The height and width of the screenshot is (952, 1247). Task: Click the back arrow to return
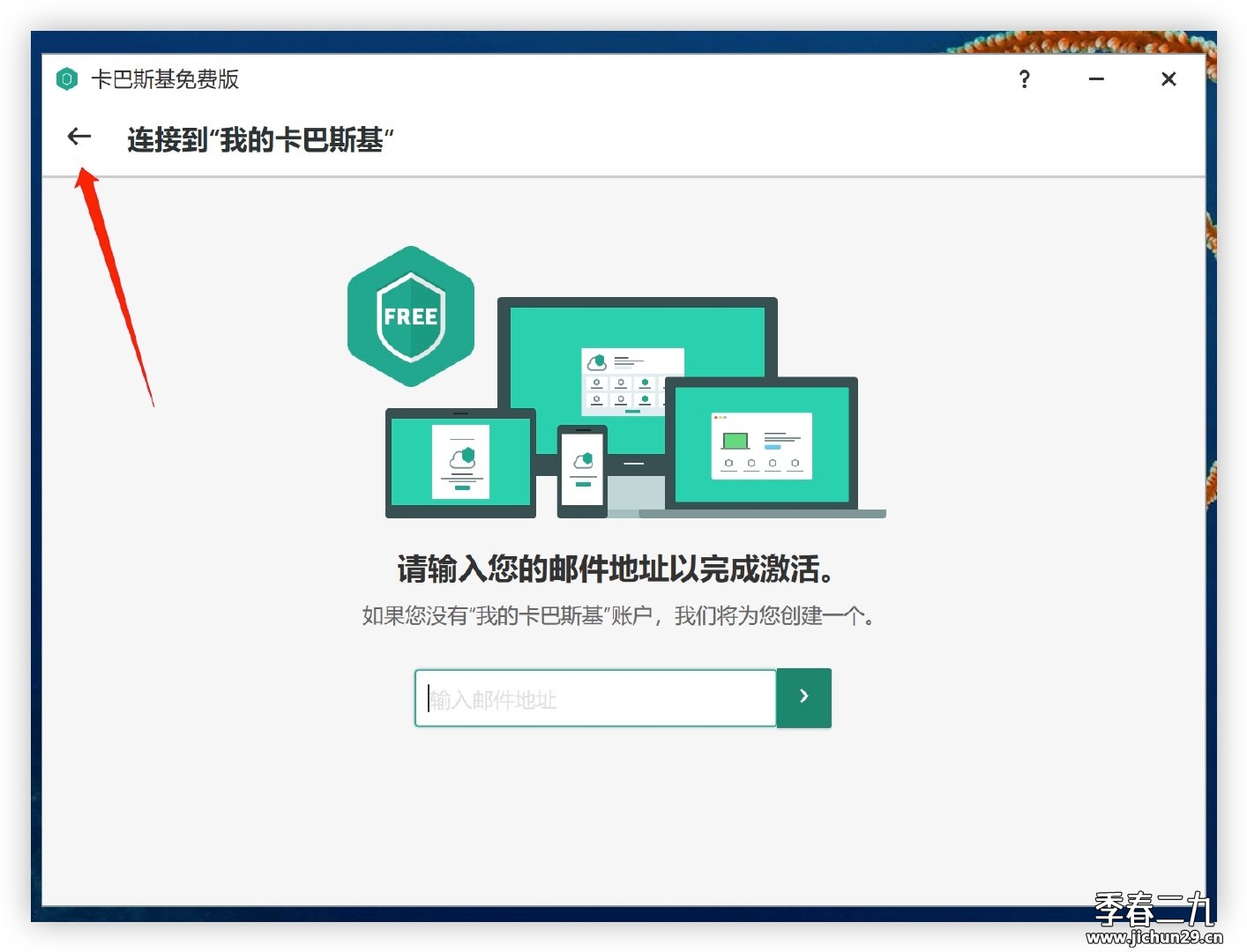(x=79, y=137)
